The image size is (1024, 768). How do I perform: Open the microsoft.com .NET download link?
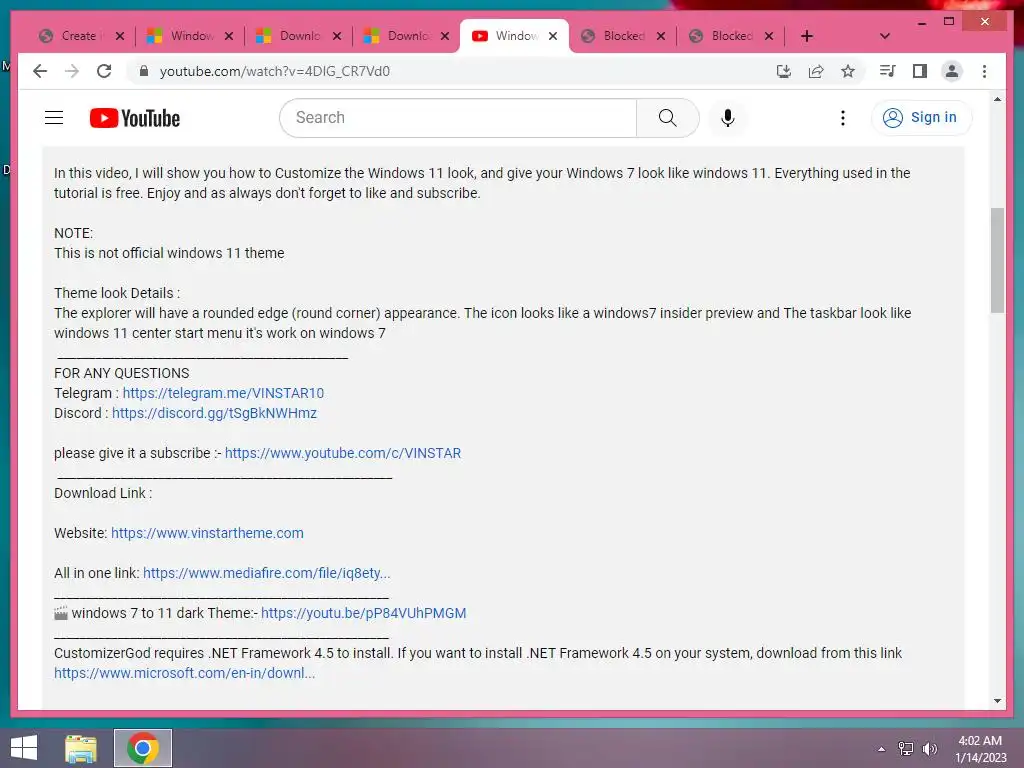[184, 673]
